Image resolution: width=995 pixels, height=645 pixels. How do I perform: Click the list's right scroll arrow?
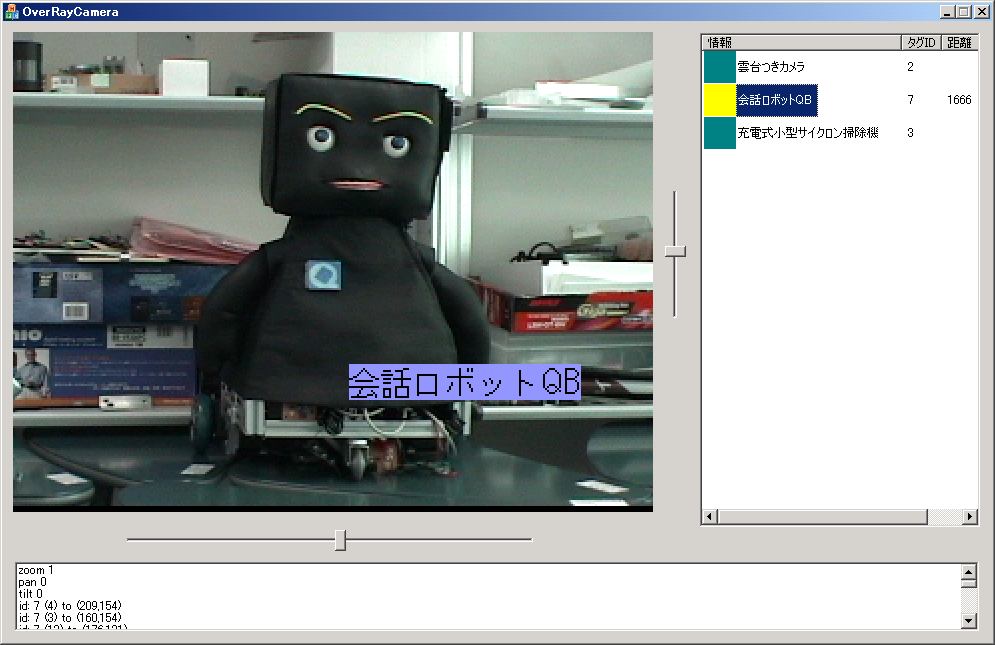coord(970,517)
